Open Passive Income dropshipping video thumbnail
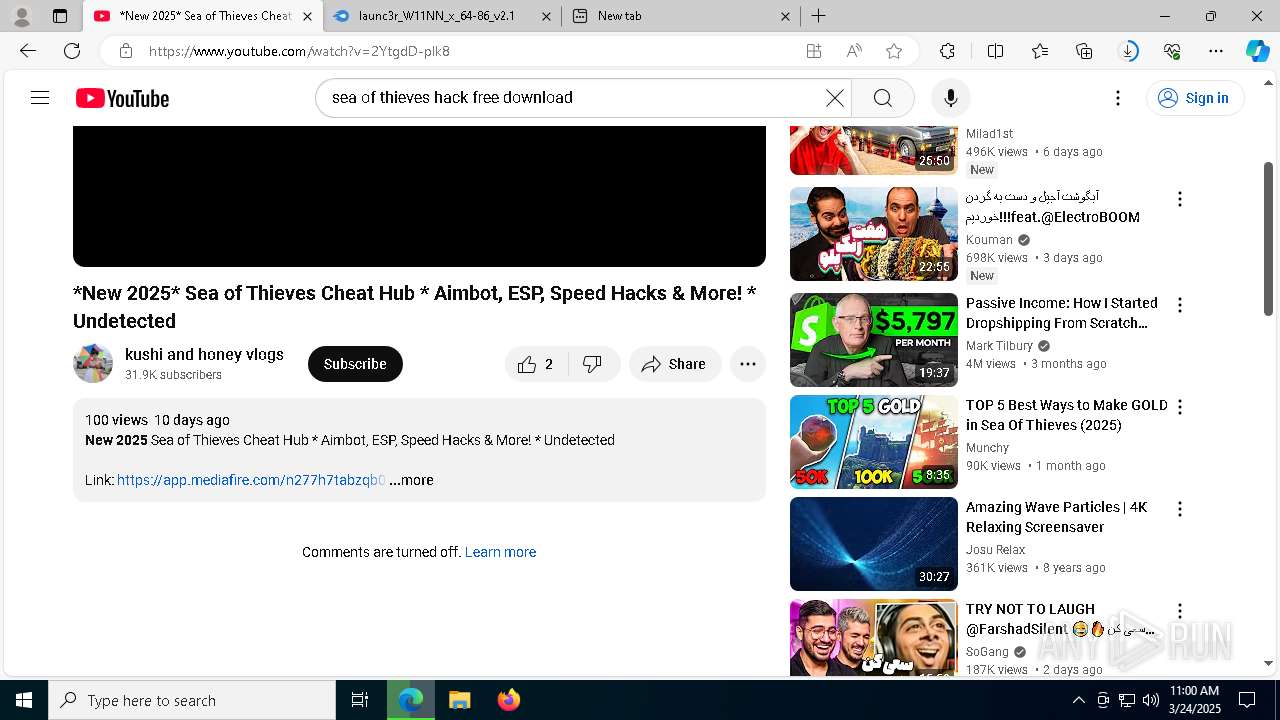The width and height of the screenshot is (1280, 720). 874,340
